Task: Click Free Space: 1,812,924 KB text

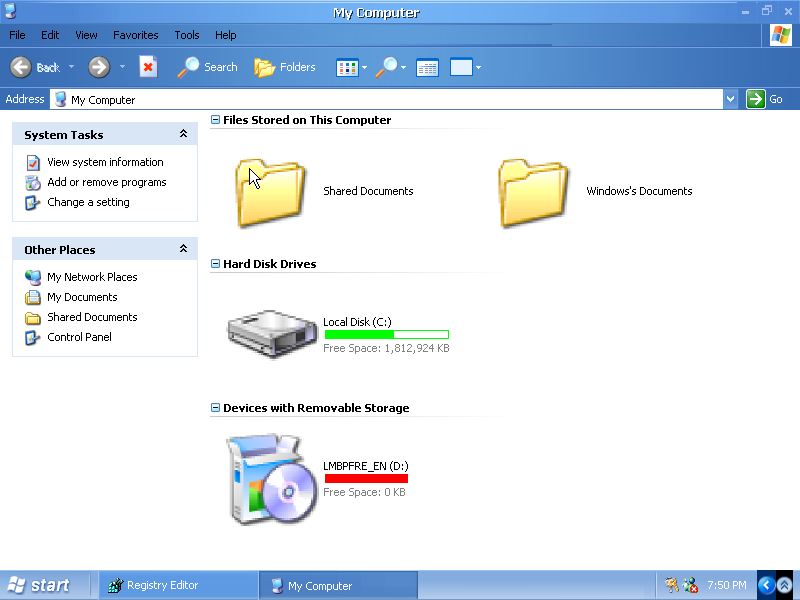Action: tap(386, 348)
